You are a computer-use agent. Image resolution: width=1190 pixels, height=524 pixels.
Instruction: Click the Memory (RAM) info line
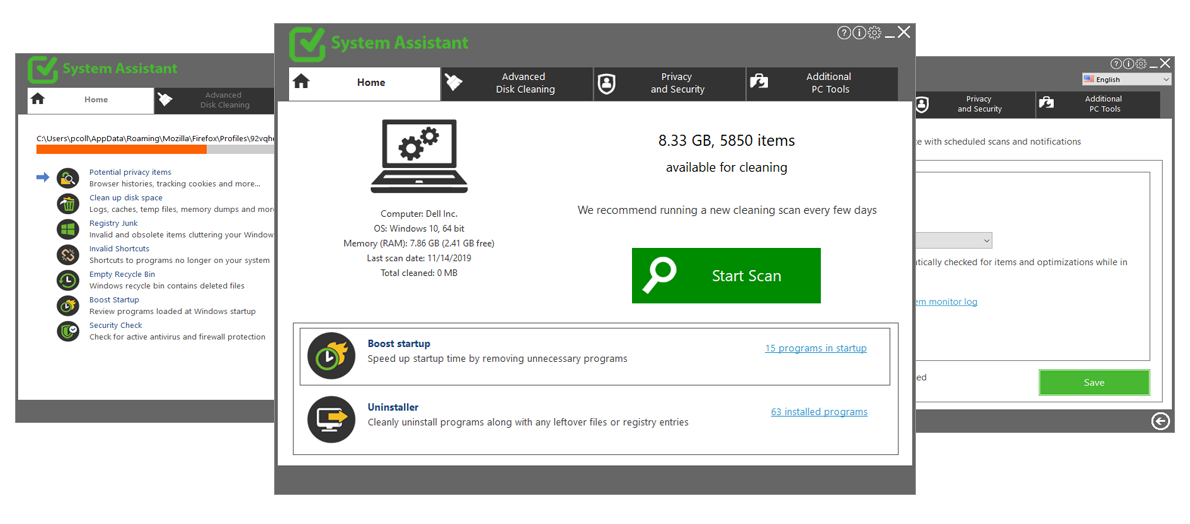click(419, 243)
